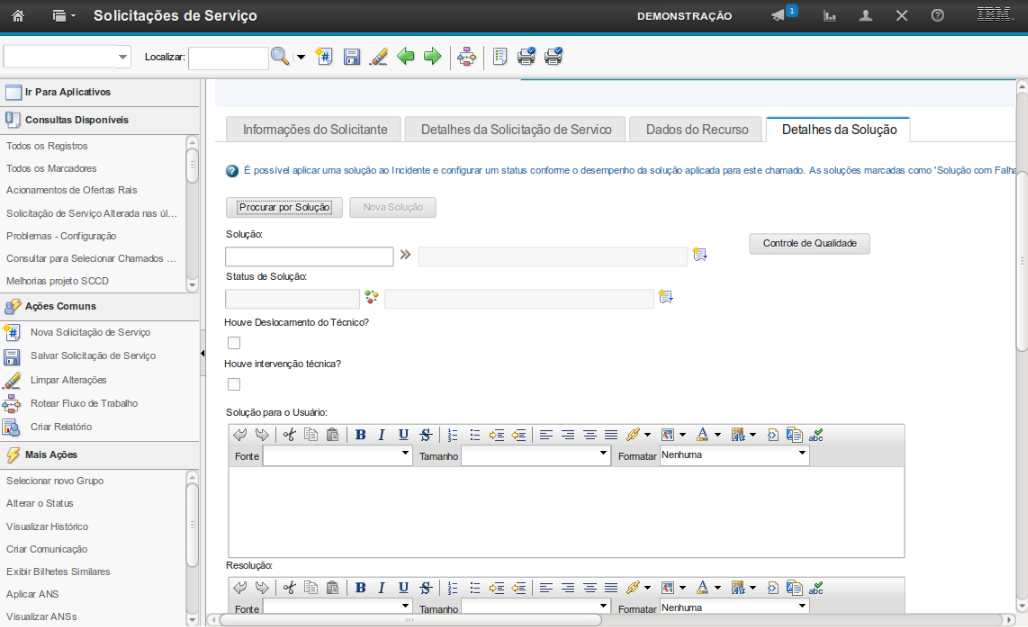Viewport: 1028px width, 627px height.
Task: Click the Home icon in the header
Action: point(17,16)
